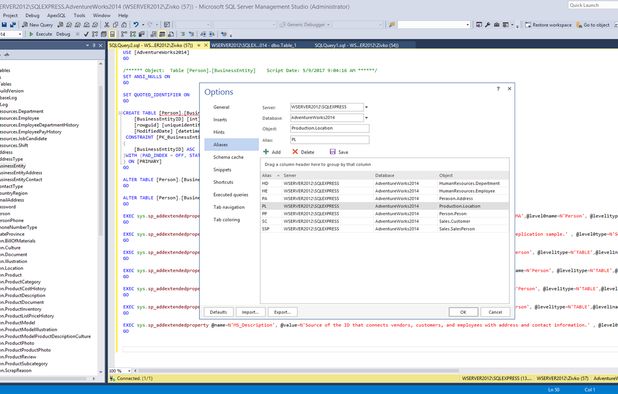
Task: Click Cancel in Options dialog
Action: pos(495,312)
